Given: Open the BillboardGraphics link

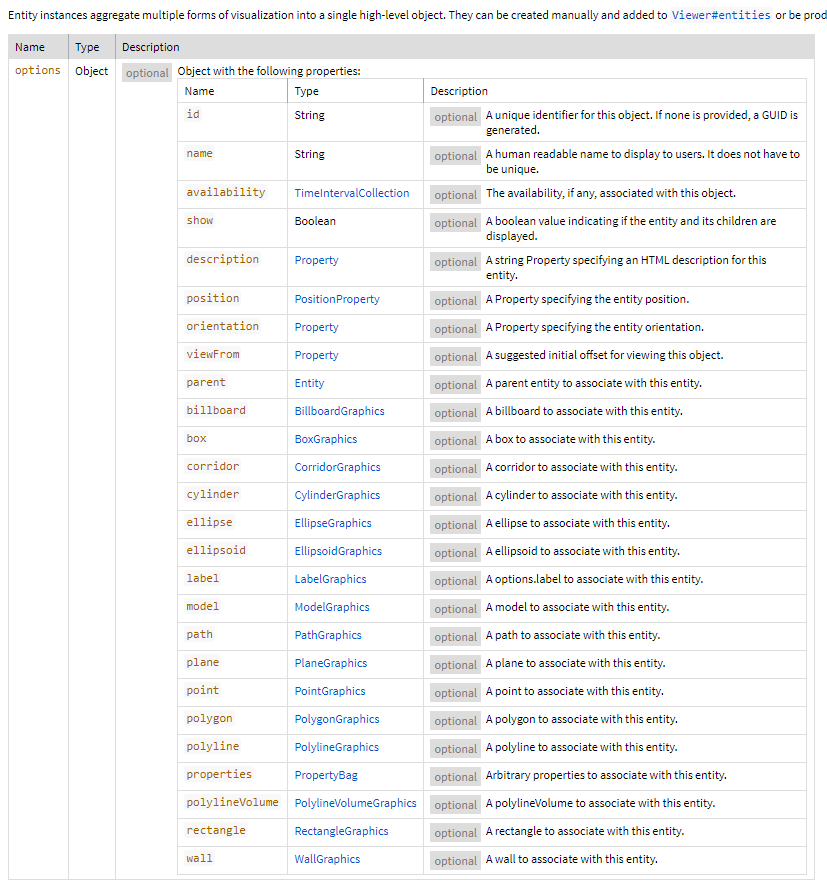Looking at the screenshot, I should (339, 411).
